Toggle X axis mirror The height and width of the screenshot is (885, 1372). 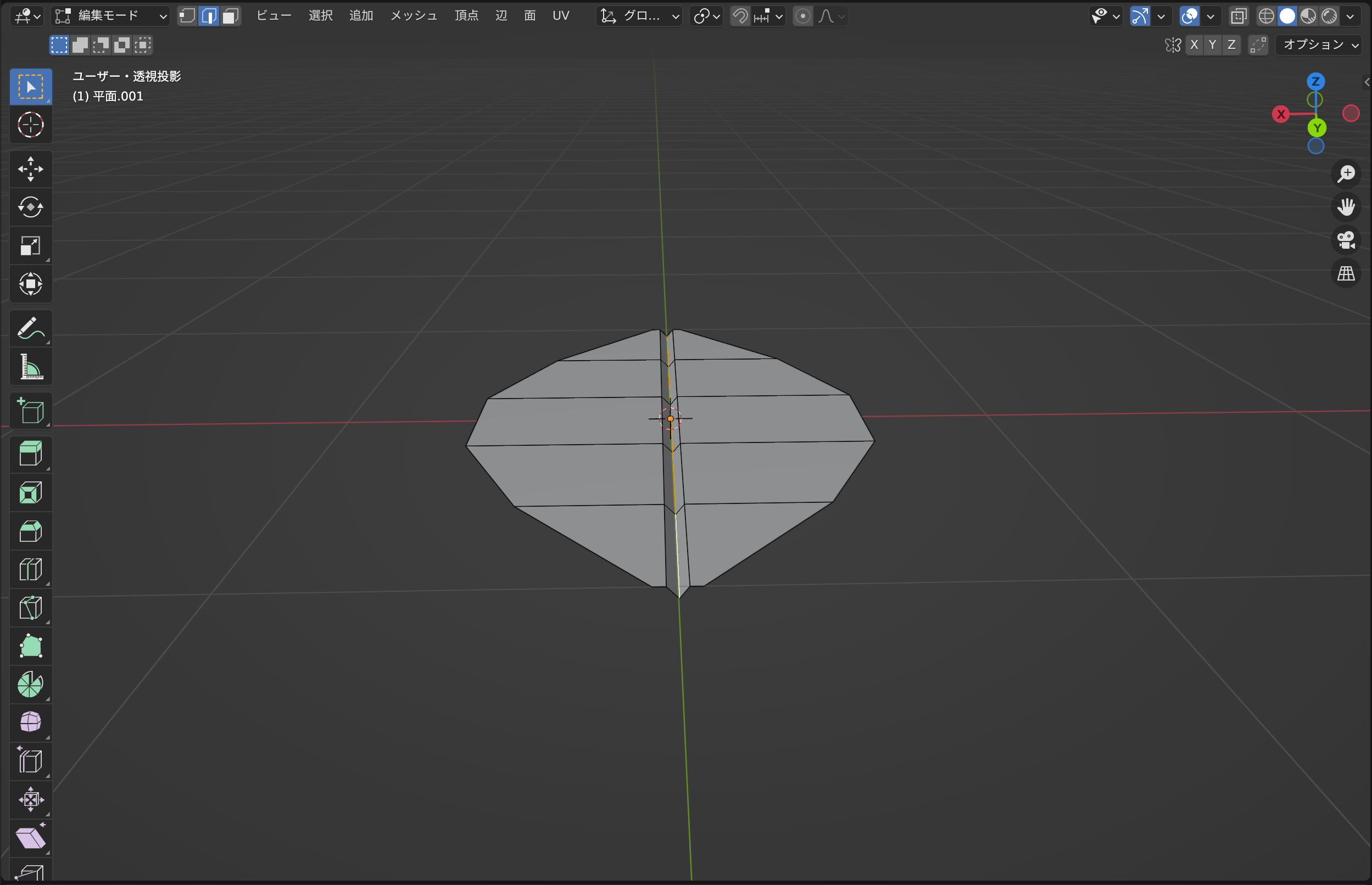coord(1195,45)
